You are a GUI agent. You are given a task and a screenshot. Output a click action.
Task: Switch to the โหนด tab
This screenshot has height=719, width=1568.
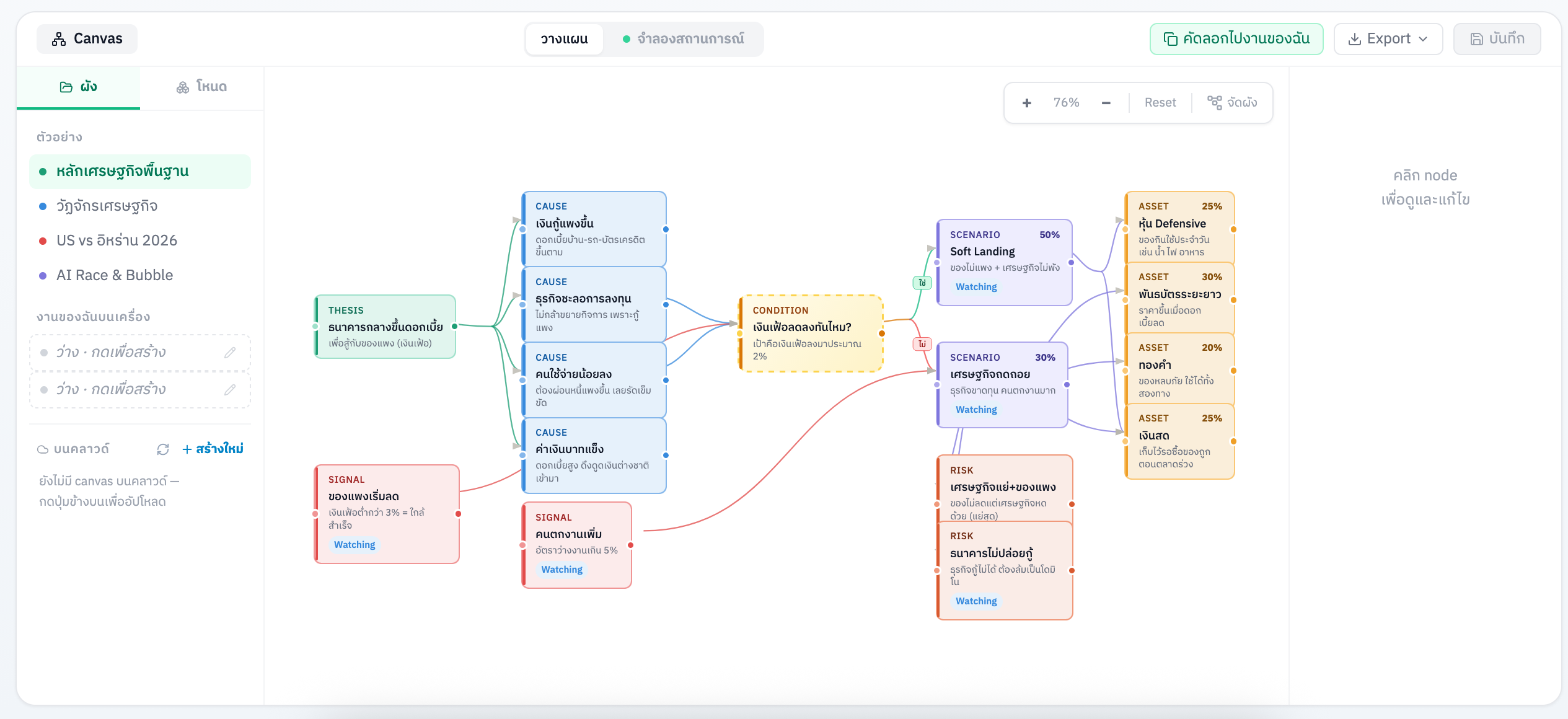click(201, 87)
